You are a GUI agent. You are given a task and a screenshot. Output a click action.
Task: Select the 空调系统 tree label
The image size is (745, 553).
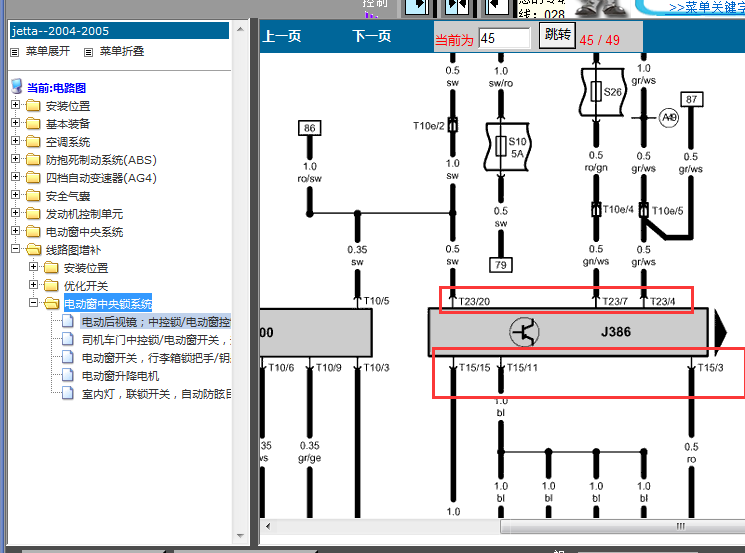(67, 142)
